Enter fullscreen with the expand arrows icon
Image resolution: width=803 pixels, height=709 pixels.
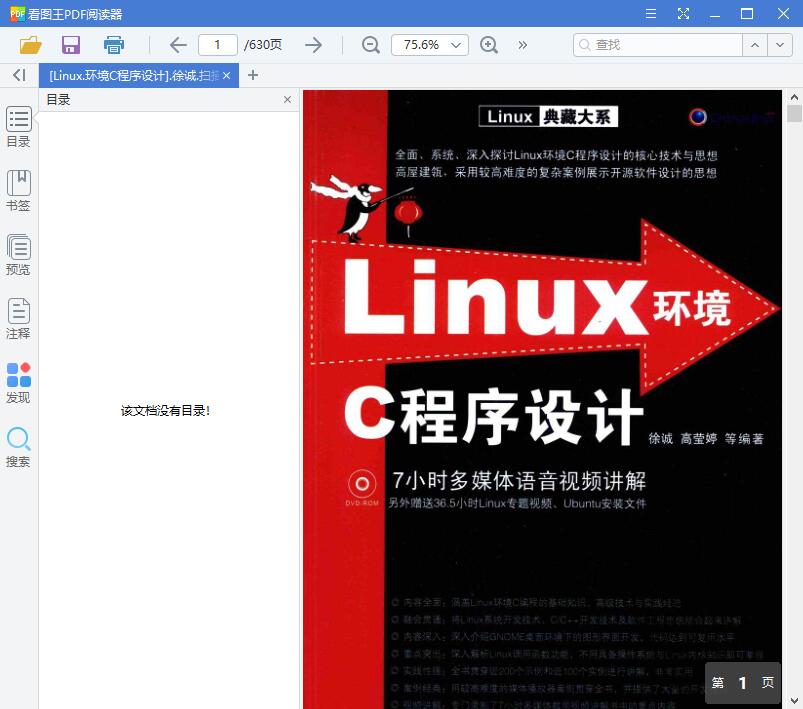(683, 14)
